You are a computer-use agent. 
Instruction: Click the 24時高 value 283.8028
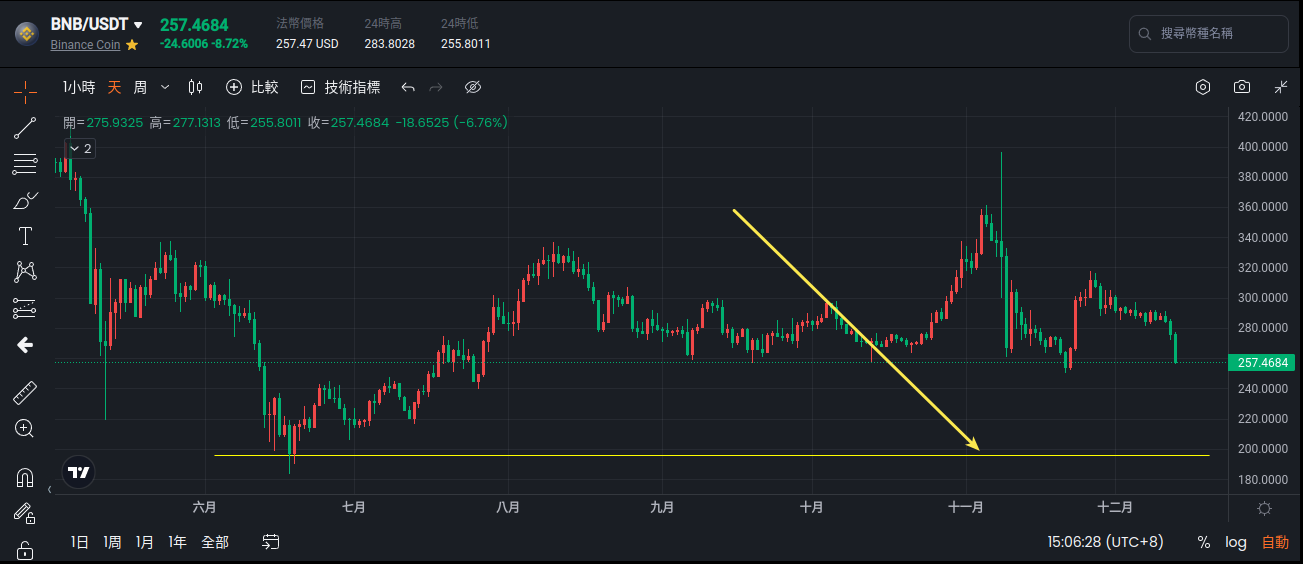[x=390, y=44]
